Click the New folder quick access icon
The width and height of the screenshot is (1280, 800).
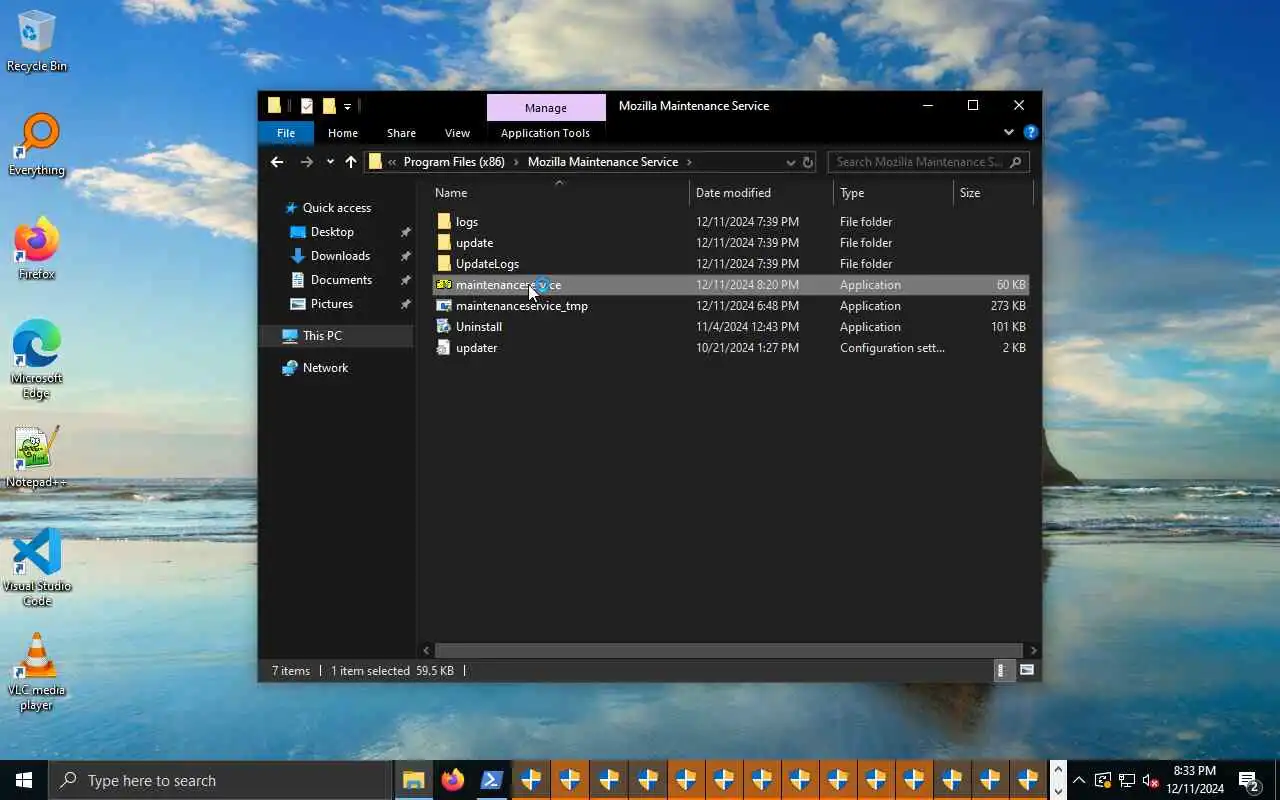pos(328,106)
